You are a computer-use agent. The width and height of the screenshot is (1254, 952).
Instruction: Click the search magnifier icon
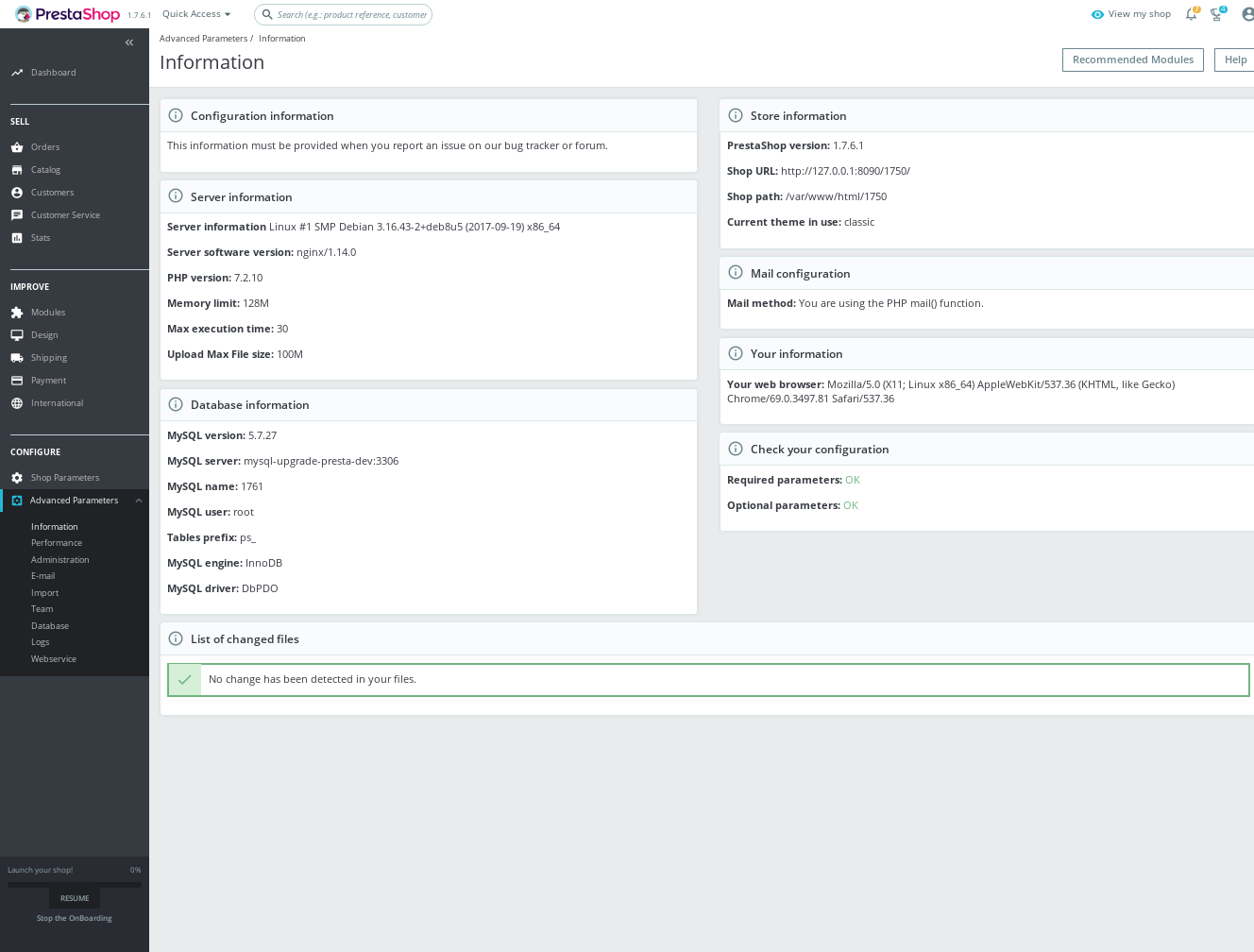[x=267, y=14]
